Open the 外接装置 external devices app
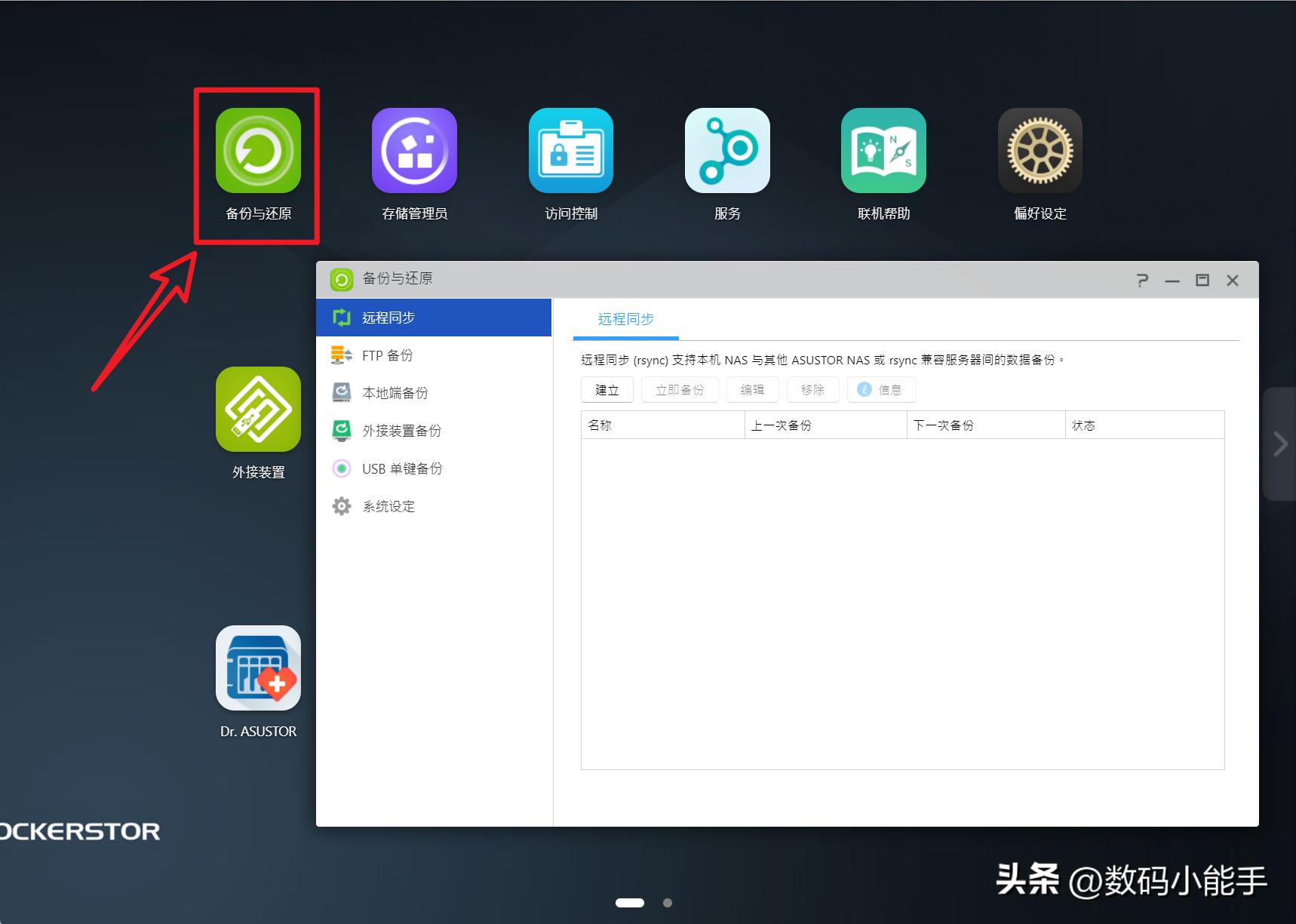This screenshot has height=924, width=1296. click(257, 410)
